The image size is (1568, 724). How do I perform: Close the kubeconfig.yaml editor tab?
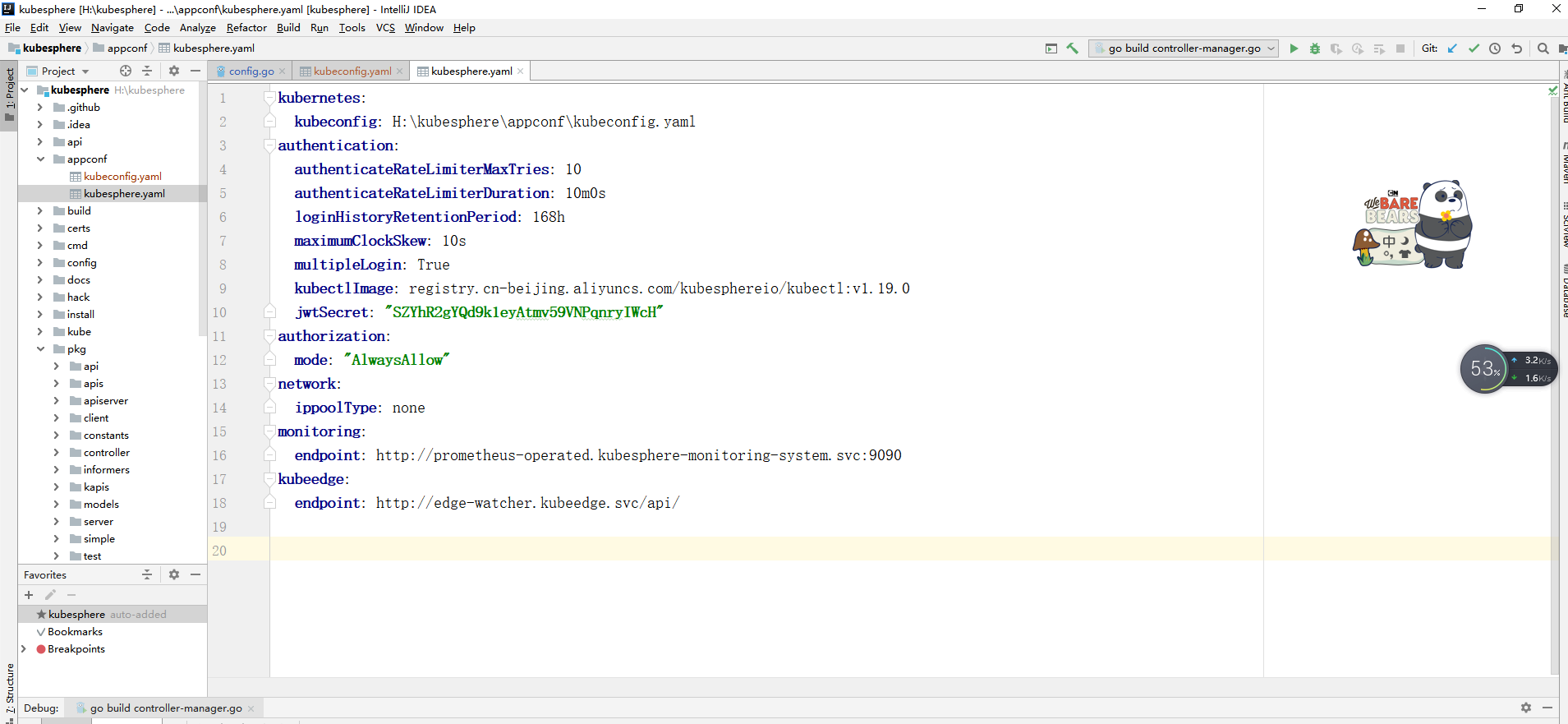pos(400,71)
